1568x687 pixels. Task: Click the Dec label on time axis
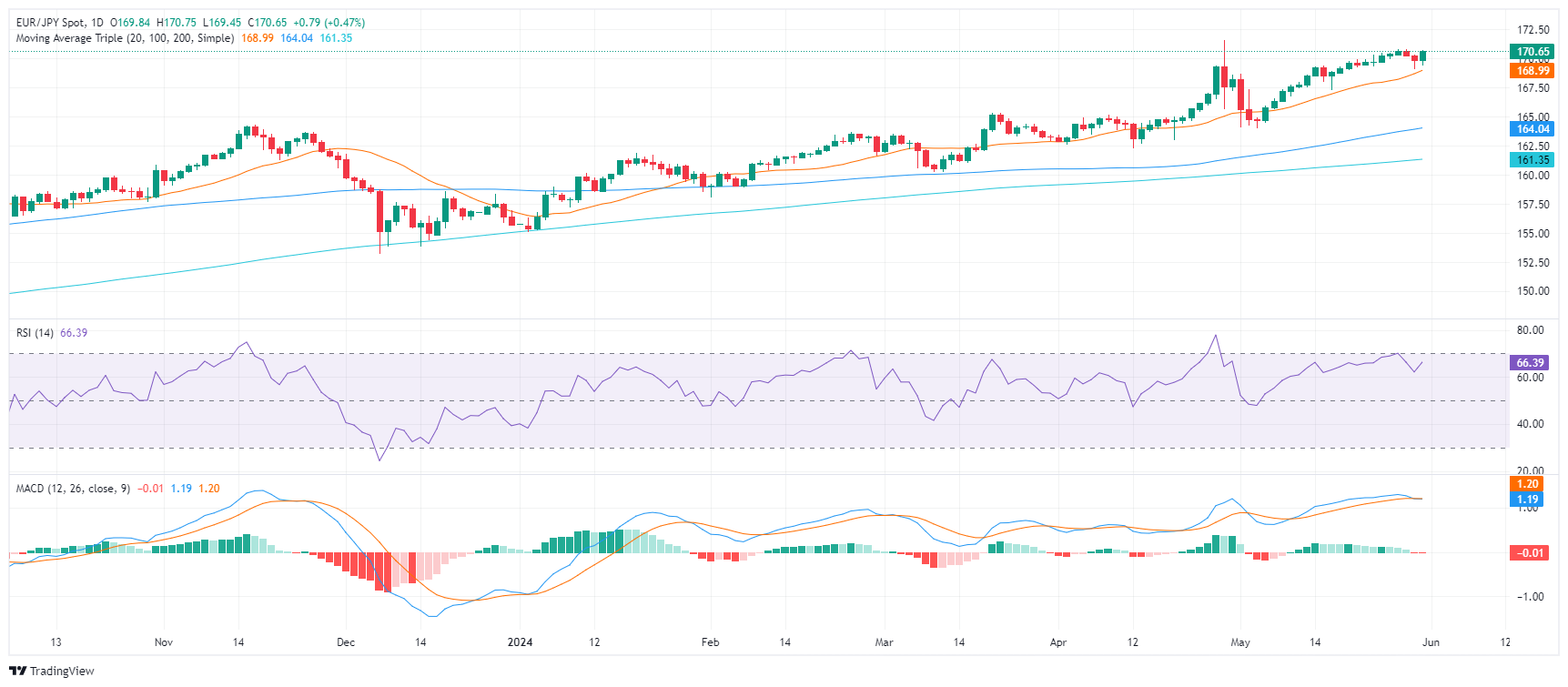point(346,642)
